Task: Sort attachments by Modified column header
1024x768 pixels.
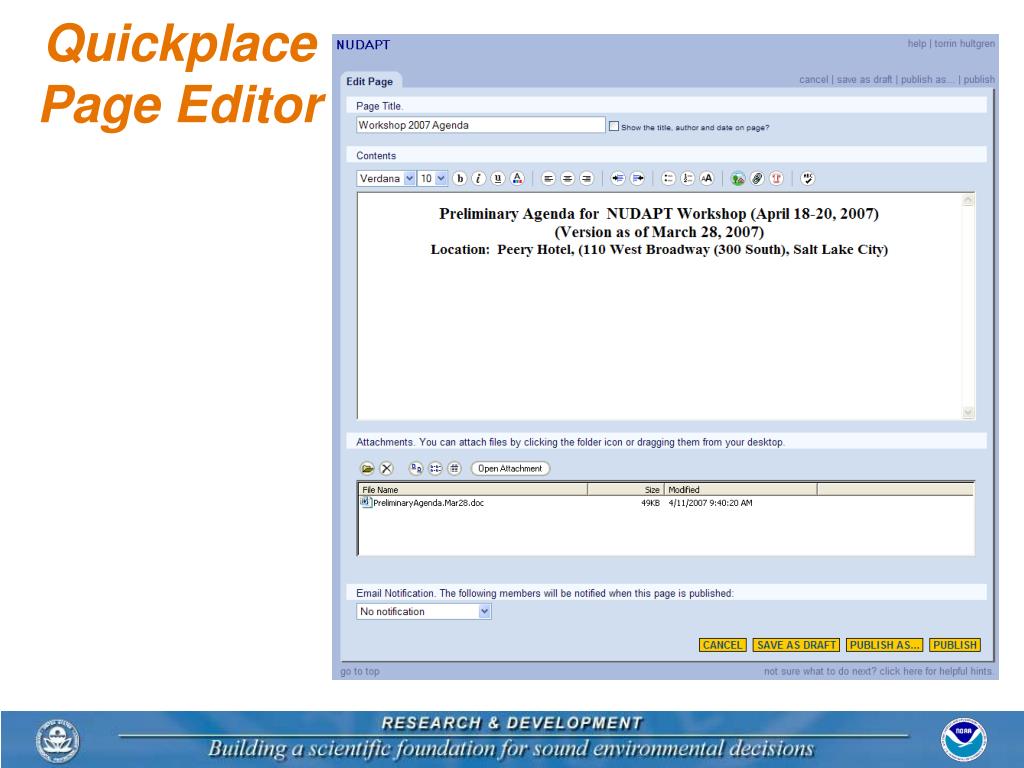Action: (x=741, y=489)
